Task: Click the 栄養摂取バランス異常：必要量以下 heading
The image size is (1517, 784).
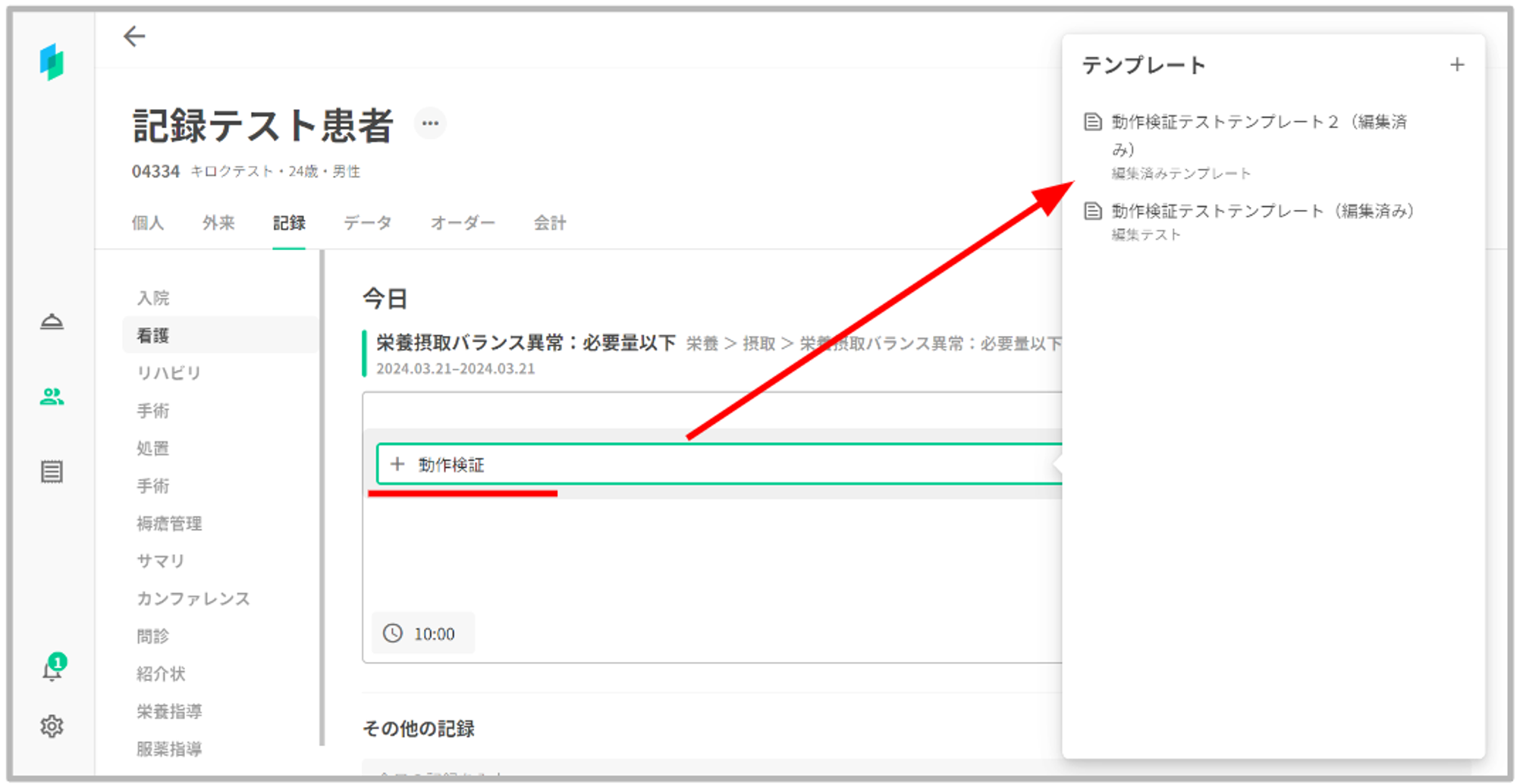Action: click(526, 343)
